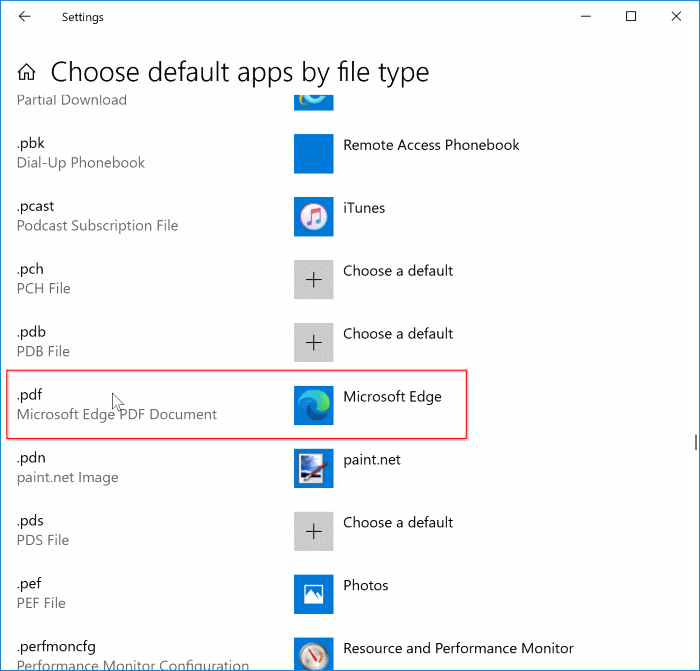Select the .pef extension text
The image size is (700, 671).
coord(29,584)
